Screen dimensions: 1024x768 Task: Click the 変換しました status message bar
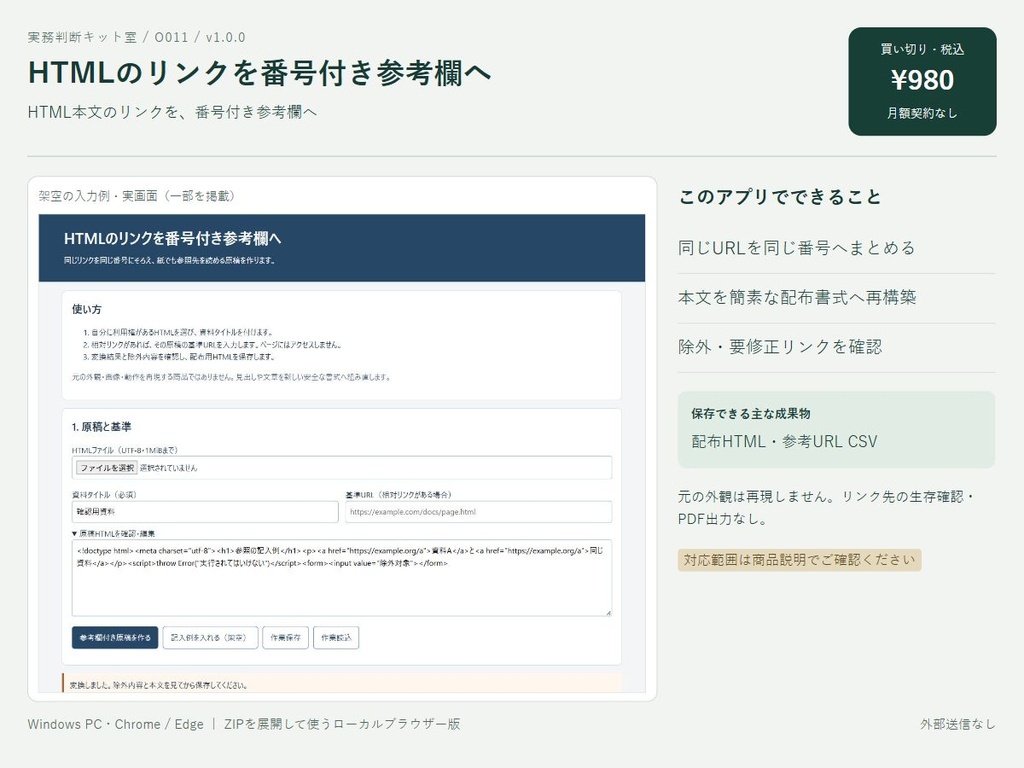click(342, 684)
